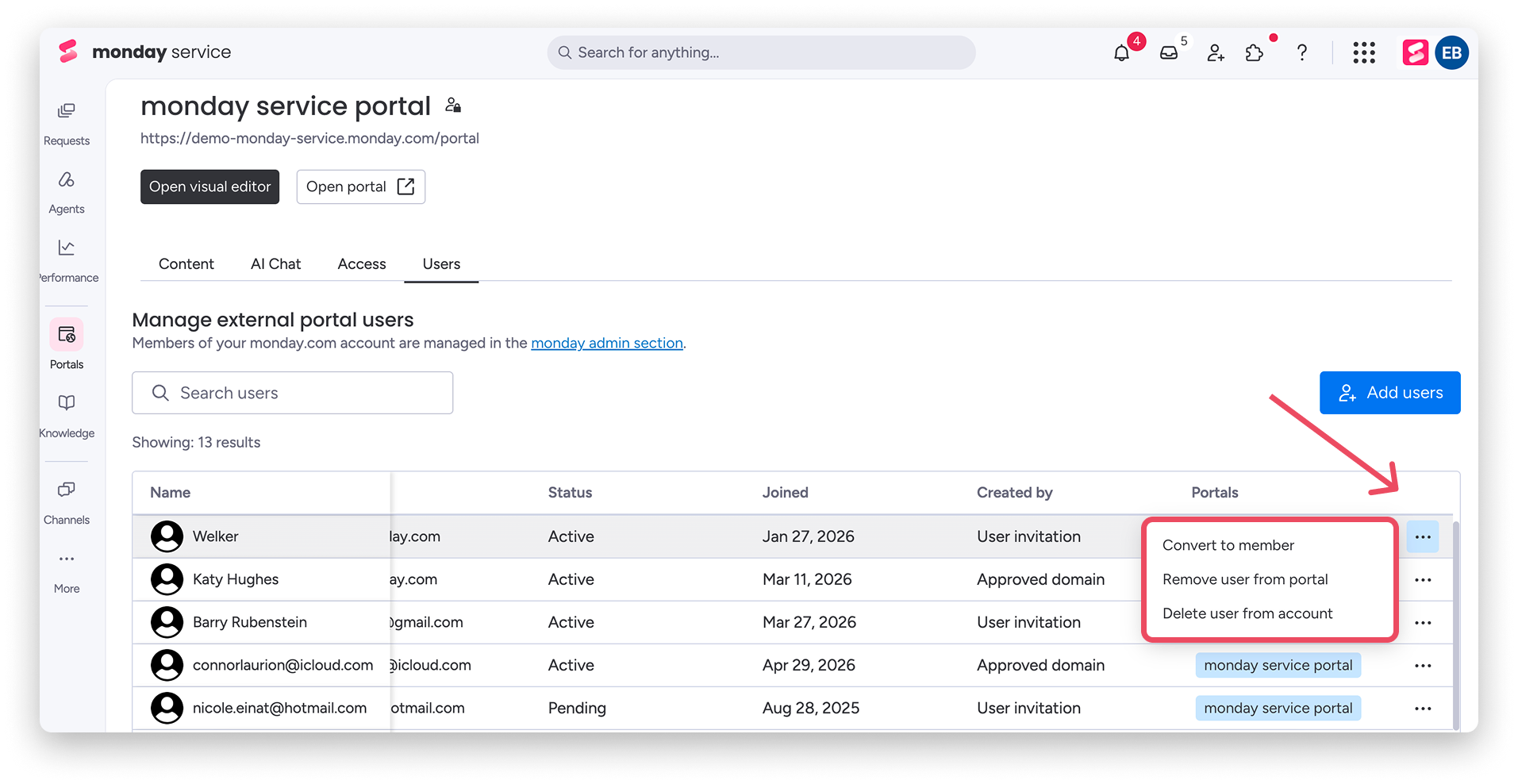Click the Joined column header
Image resolution: width=1518 pixels, height=784 pixels.
pyautogui.click(x=786, y=493)
